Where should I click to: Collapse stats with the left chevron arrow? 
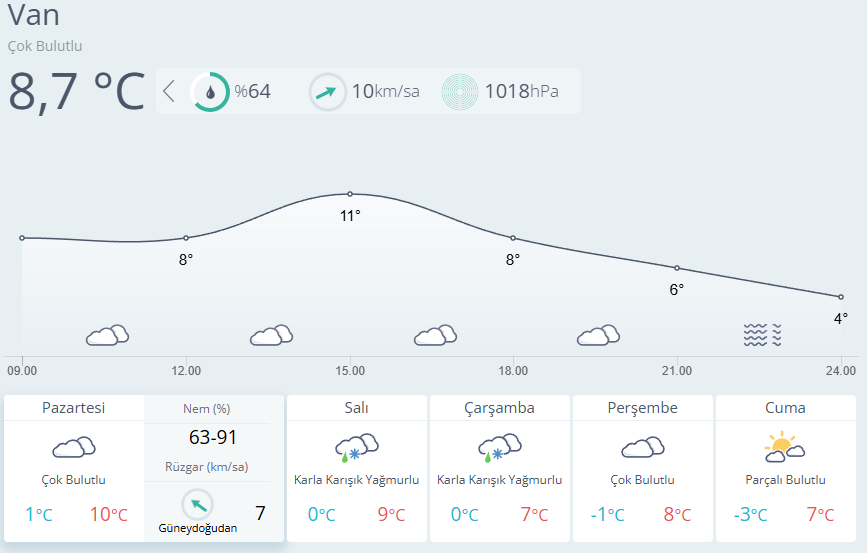point(169,92)
